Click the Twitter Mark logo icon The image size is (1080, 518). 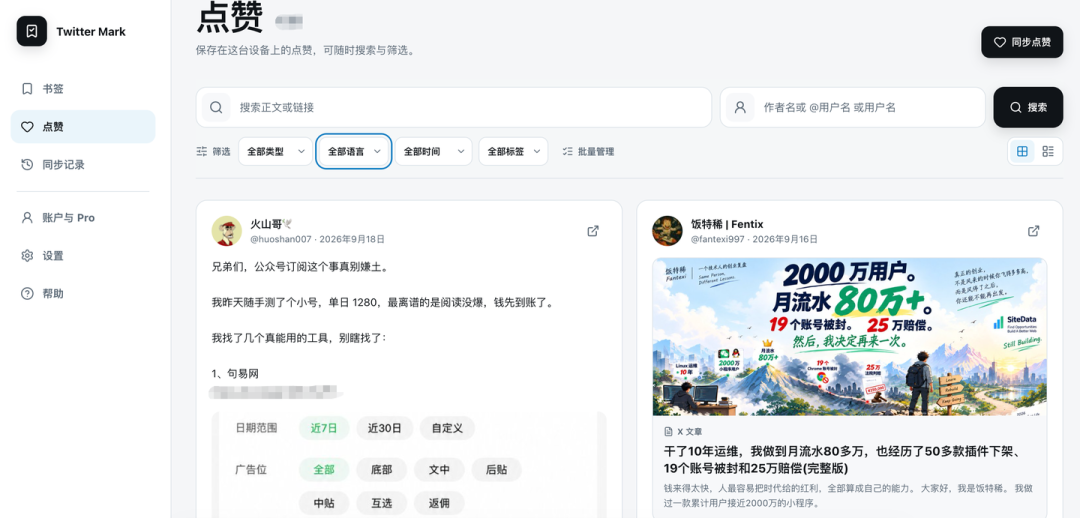32,31
